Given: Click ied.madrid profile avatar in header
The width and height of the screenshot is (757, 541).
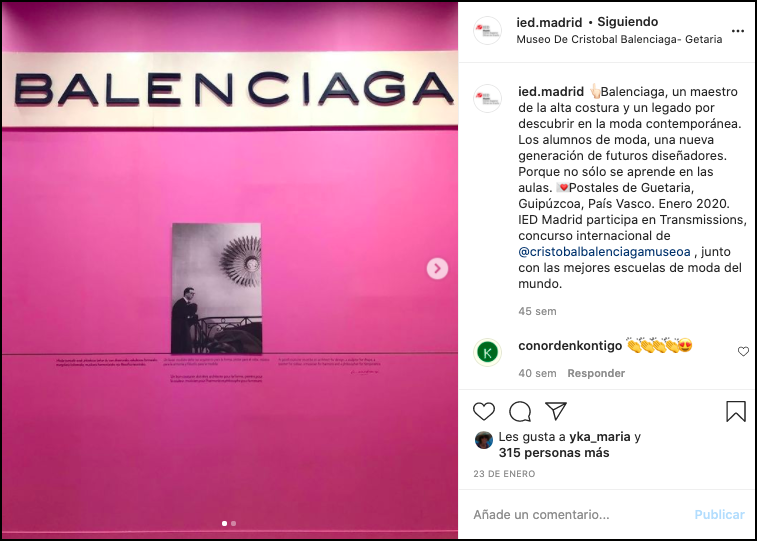Looking at the screenshot, I should [x=487, y=30].
